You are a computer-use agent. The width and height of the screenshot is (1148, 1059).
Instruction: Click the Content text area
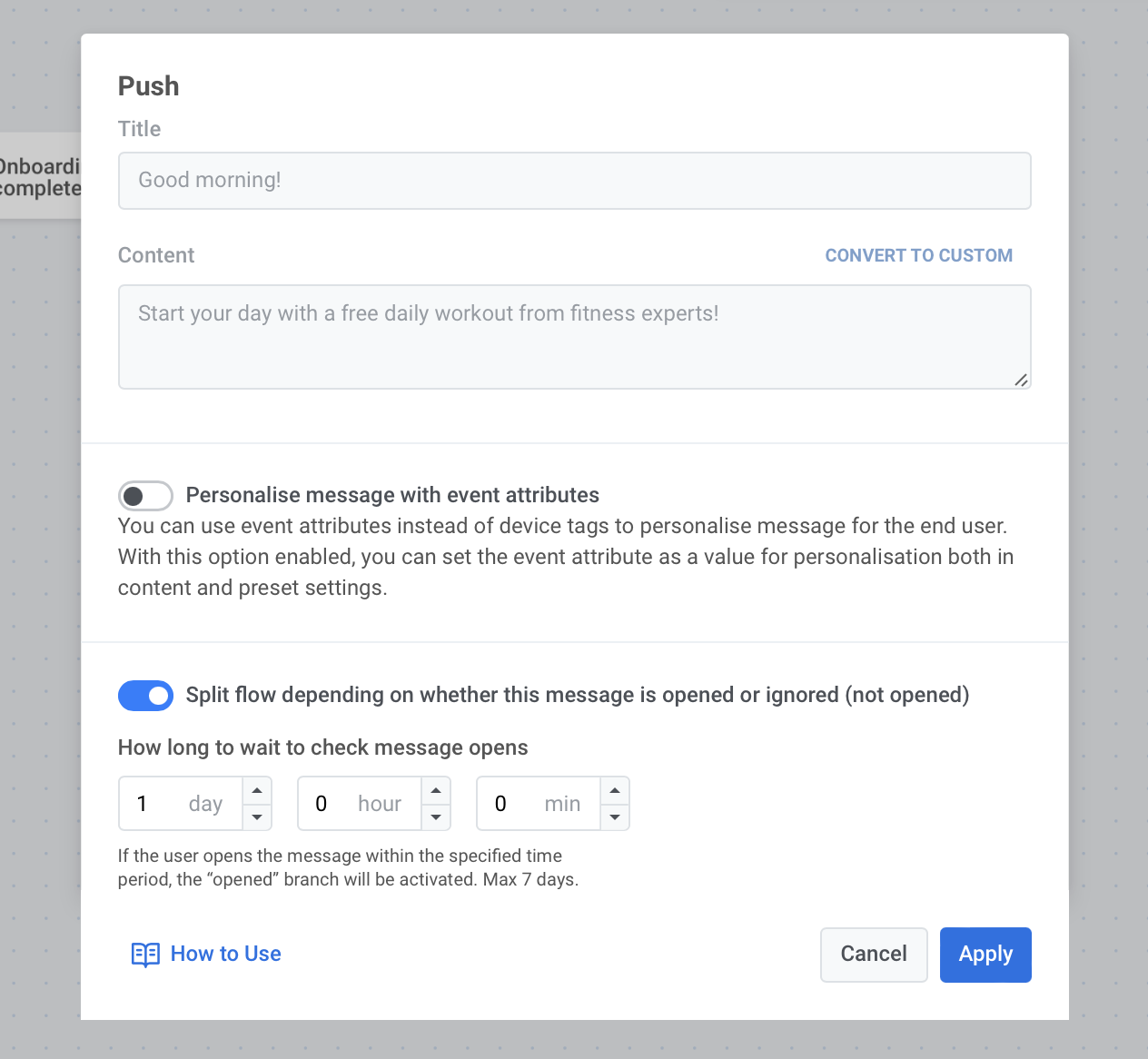click(x=574, y=337)
